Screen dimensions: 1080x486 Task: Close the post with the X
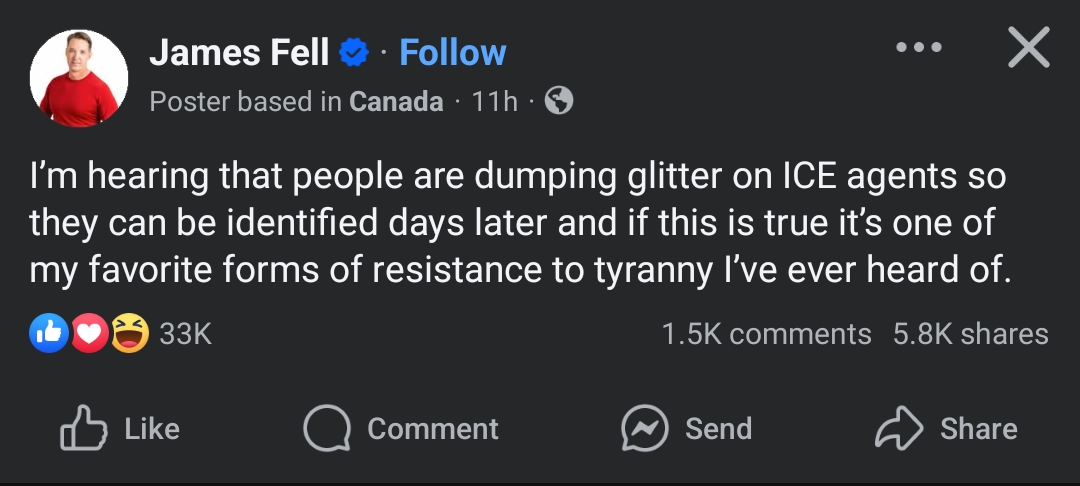(x=1028, y=48)
